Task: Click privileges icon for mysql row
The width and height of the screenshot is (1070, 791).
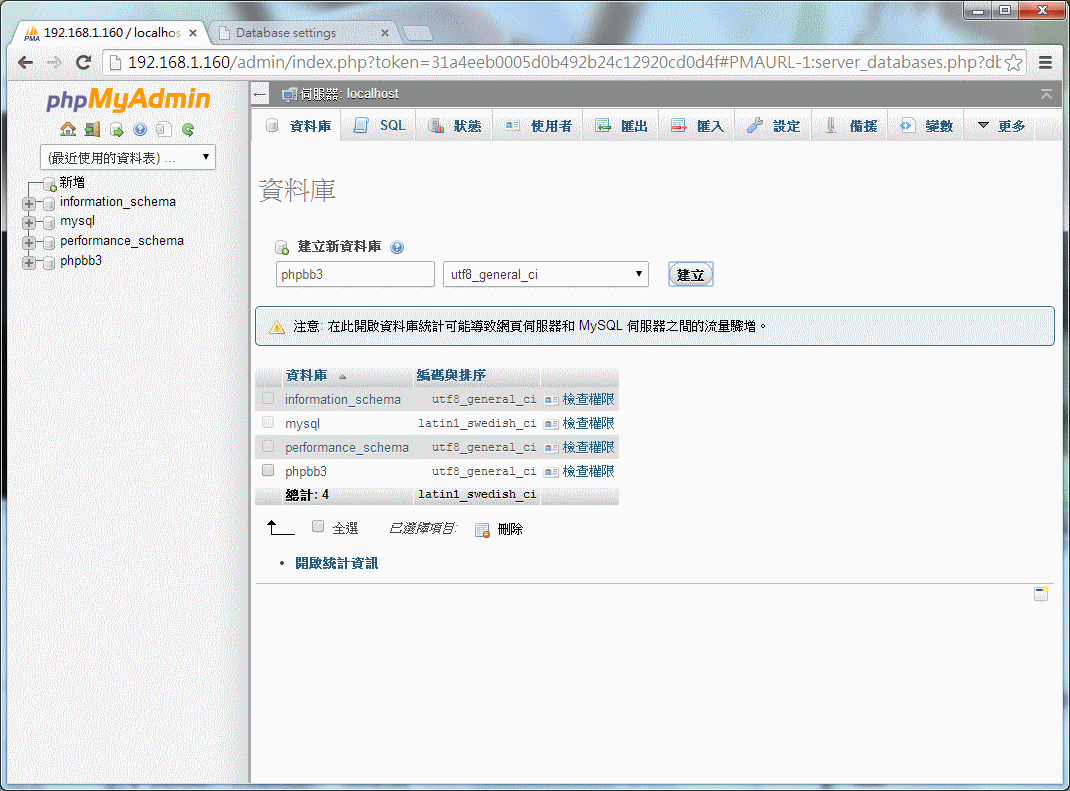Action: point(551,424)
